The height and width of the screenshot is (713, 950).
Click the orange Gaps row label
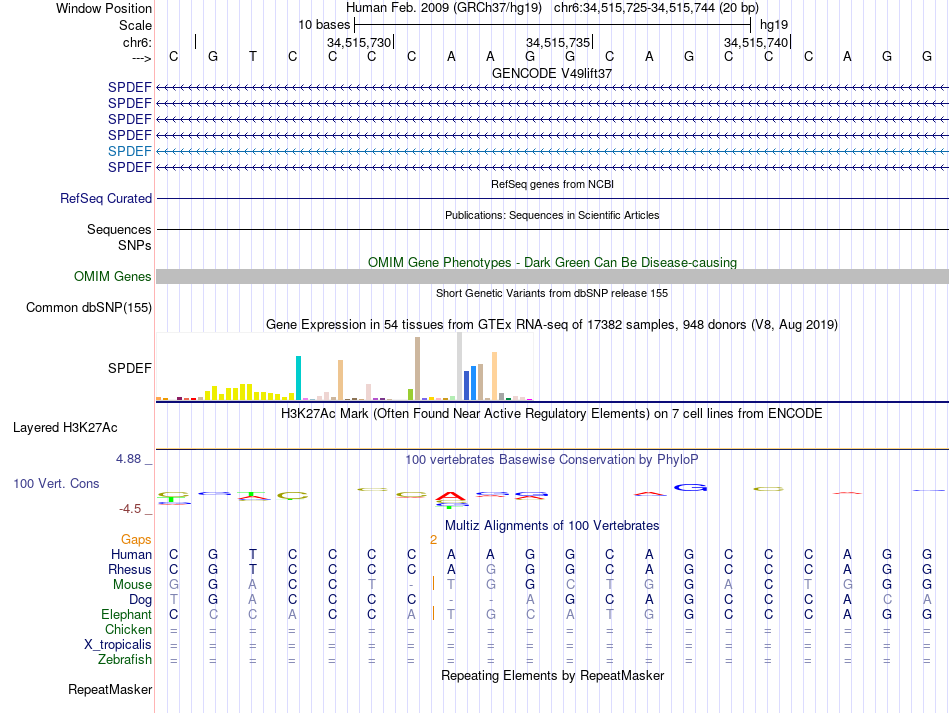136,539
